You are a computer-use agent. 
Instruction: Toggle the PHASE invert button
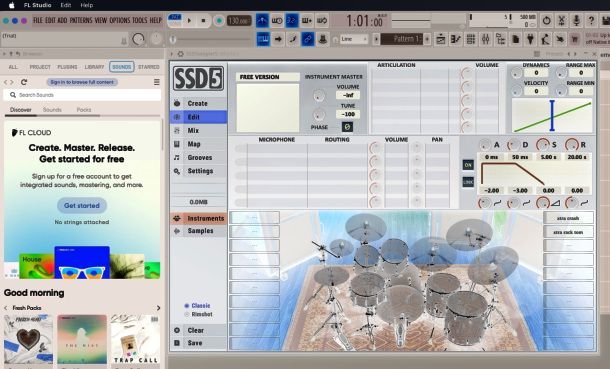pos(347,127)
